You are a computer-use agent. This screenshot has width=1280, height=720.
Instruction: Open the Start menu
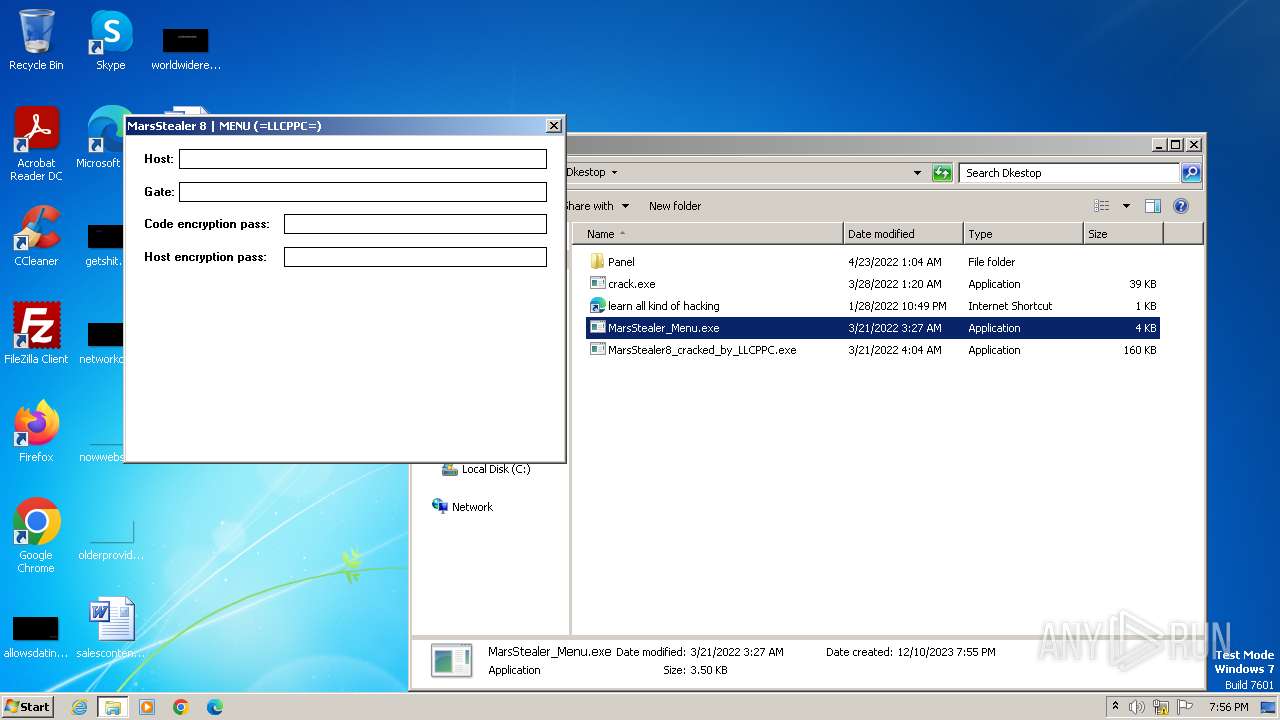27,707
